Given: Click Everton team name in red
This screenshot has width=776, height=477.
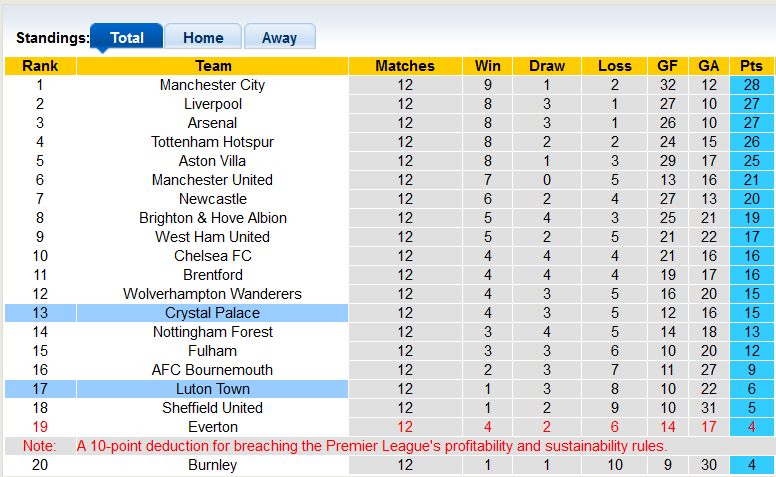Looking at the screenshot, I should point(212,427).
